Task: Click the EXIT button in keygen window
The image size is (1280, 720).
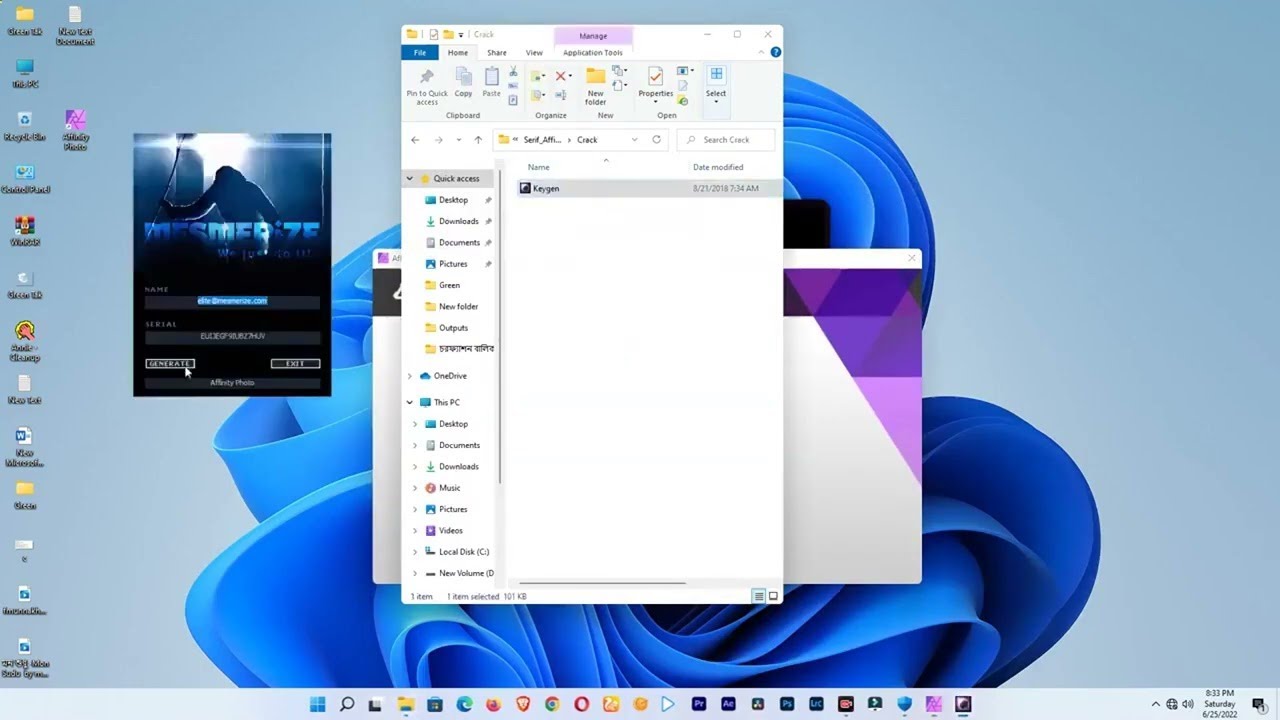Action: tap(295, 363)
